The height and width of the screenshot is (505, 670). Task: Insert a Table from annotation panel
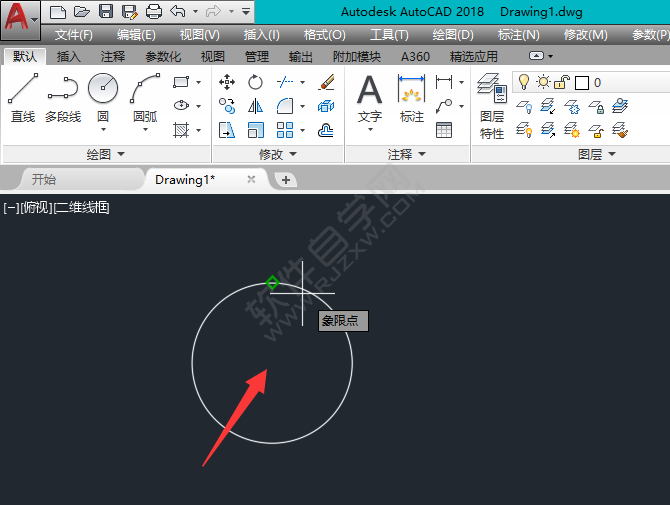coord(444,130)
